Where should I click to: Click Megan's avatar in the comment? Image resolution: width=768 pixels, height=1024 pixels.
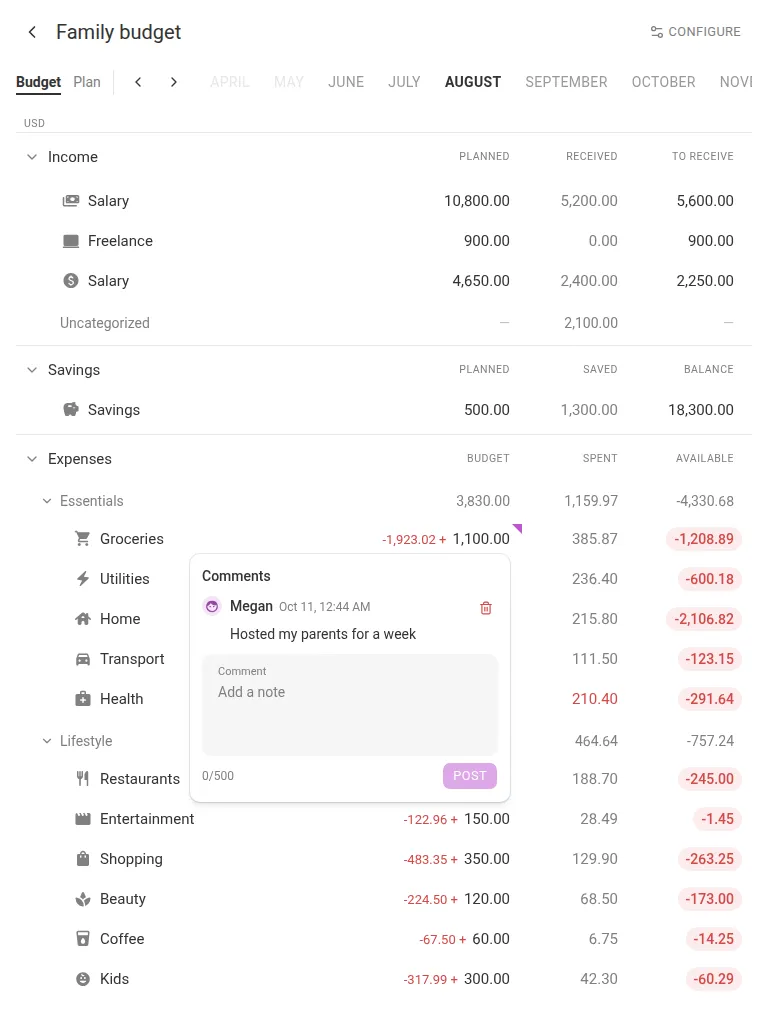[x=212, y=607]
